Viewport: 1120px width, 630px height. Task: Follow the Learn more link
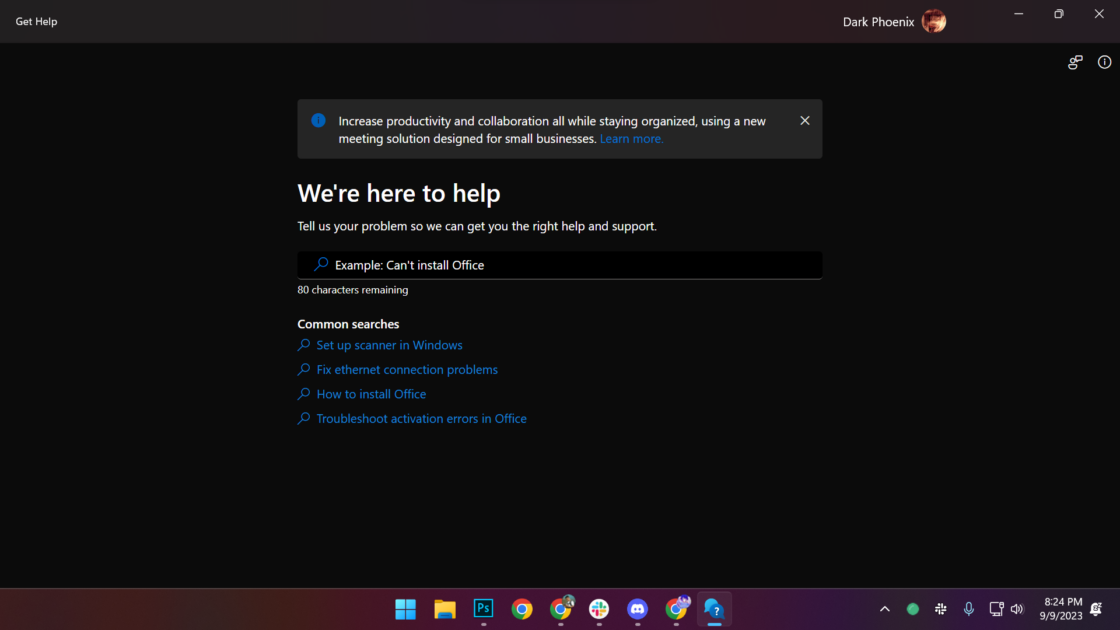click(631, 139)
